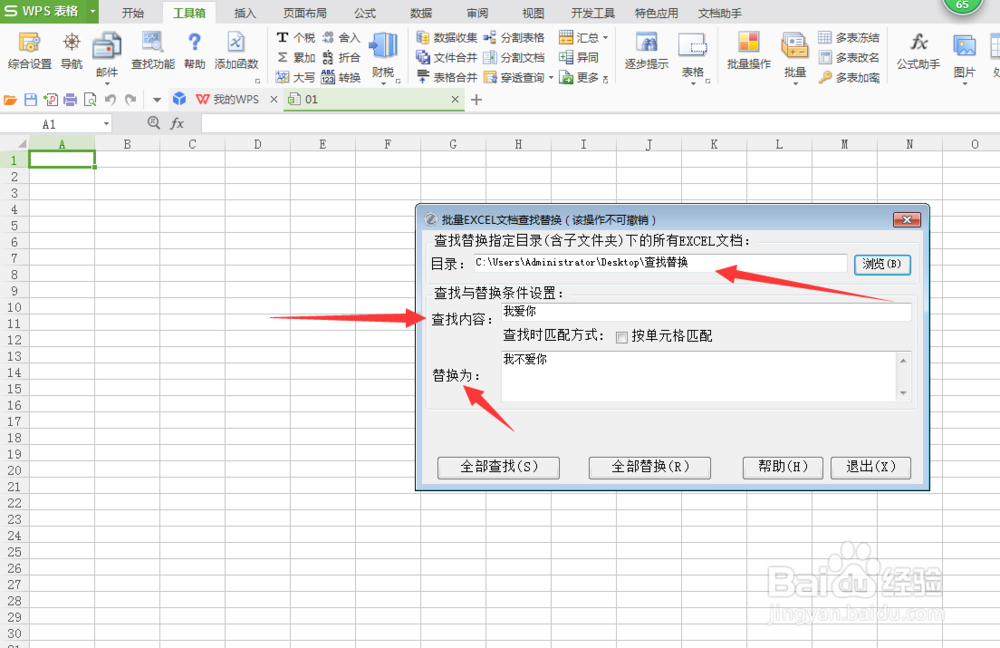
Task: Open the 综合设置 settings tool
Action: [x=29, y=50]
